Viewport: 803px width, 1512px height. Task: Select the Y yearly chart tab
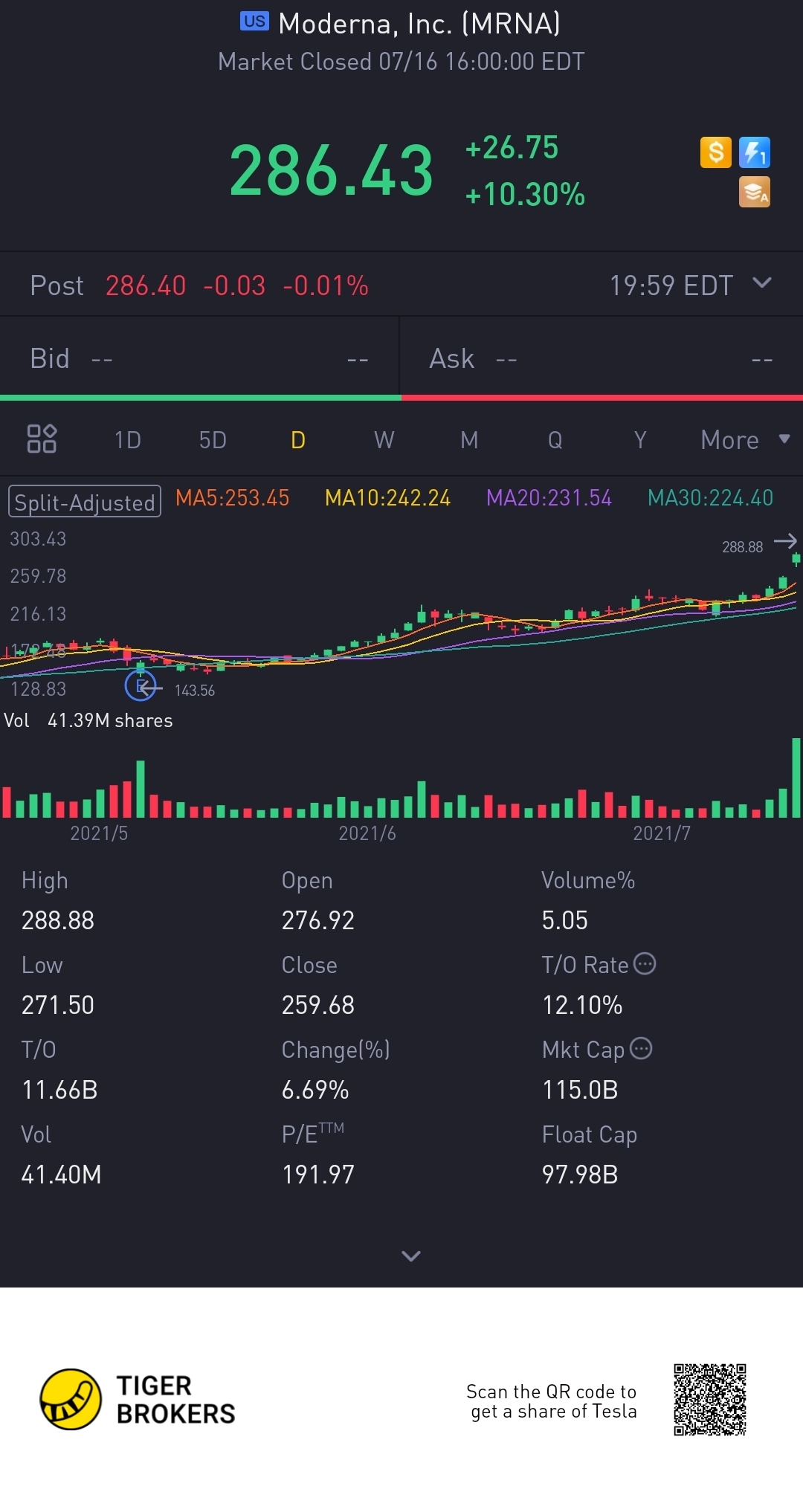tap(640, 440)
